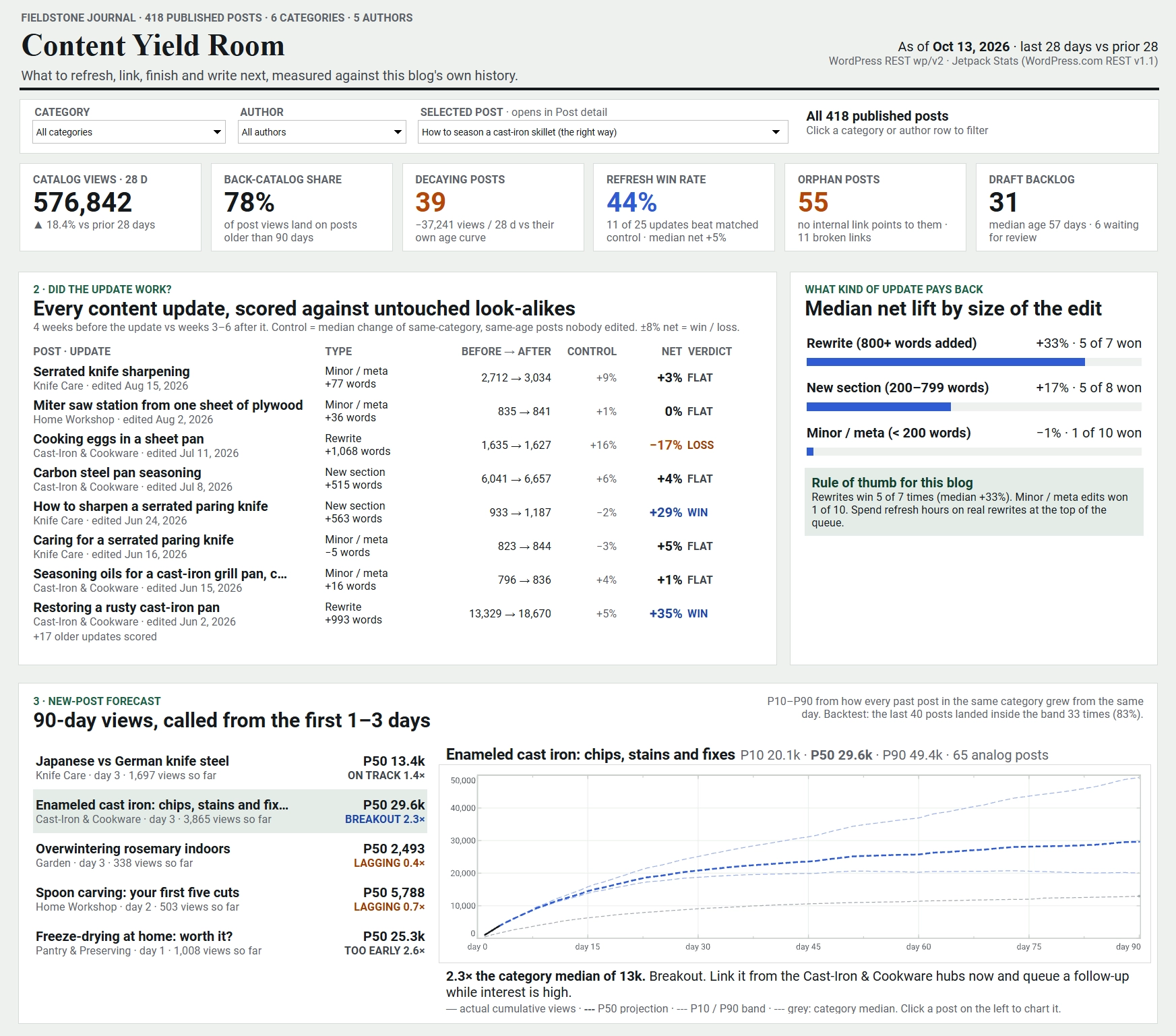The width and height of the screenshot is (1176, 1036).
Task: Click the Orphan Posts 55 card
Action: tap(875, 207)
